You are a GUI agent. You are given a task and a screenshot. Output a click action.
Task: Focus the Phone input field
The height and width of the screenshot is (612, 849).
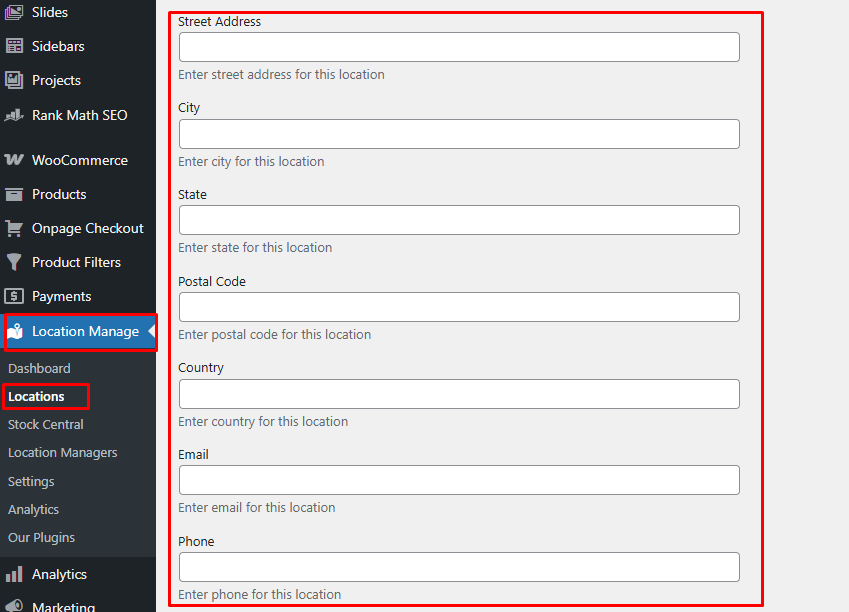[x=459, y=567]
